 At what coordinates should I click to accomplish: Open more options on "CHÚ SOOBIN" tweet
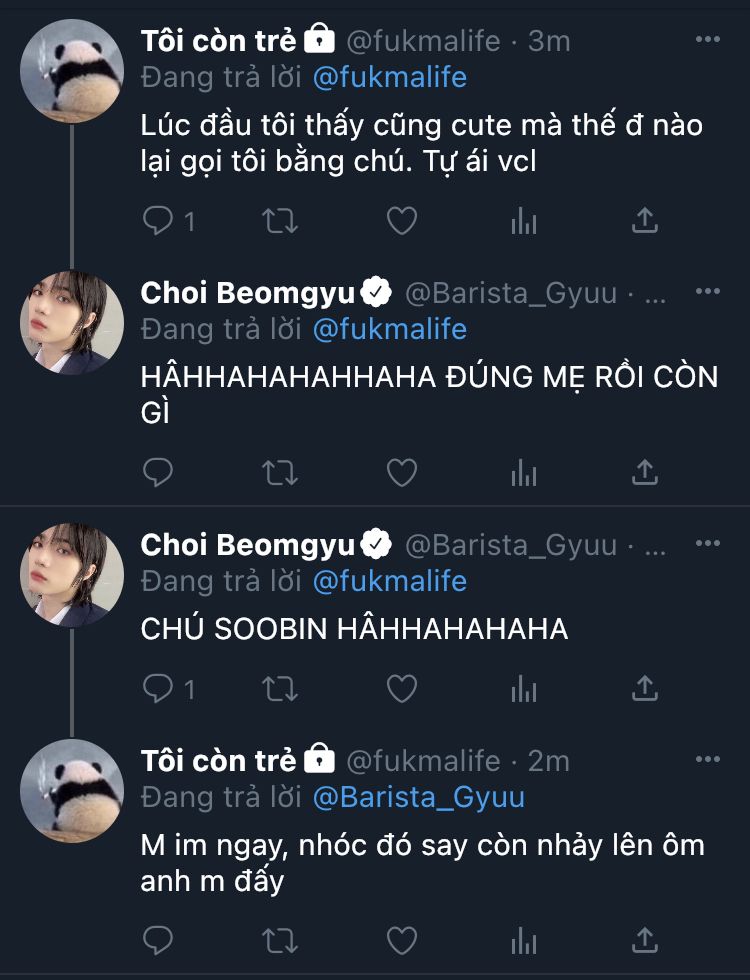tap(707, 543)
